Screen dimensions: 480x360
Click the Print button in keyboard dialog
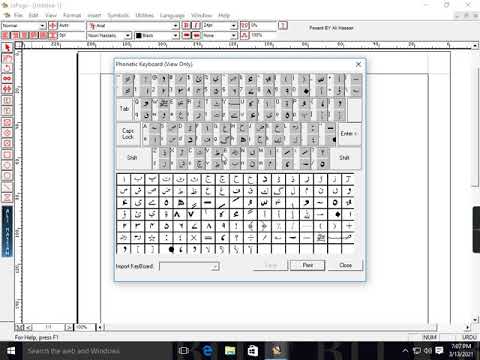point(307,265)
